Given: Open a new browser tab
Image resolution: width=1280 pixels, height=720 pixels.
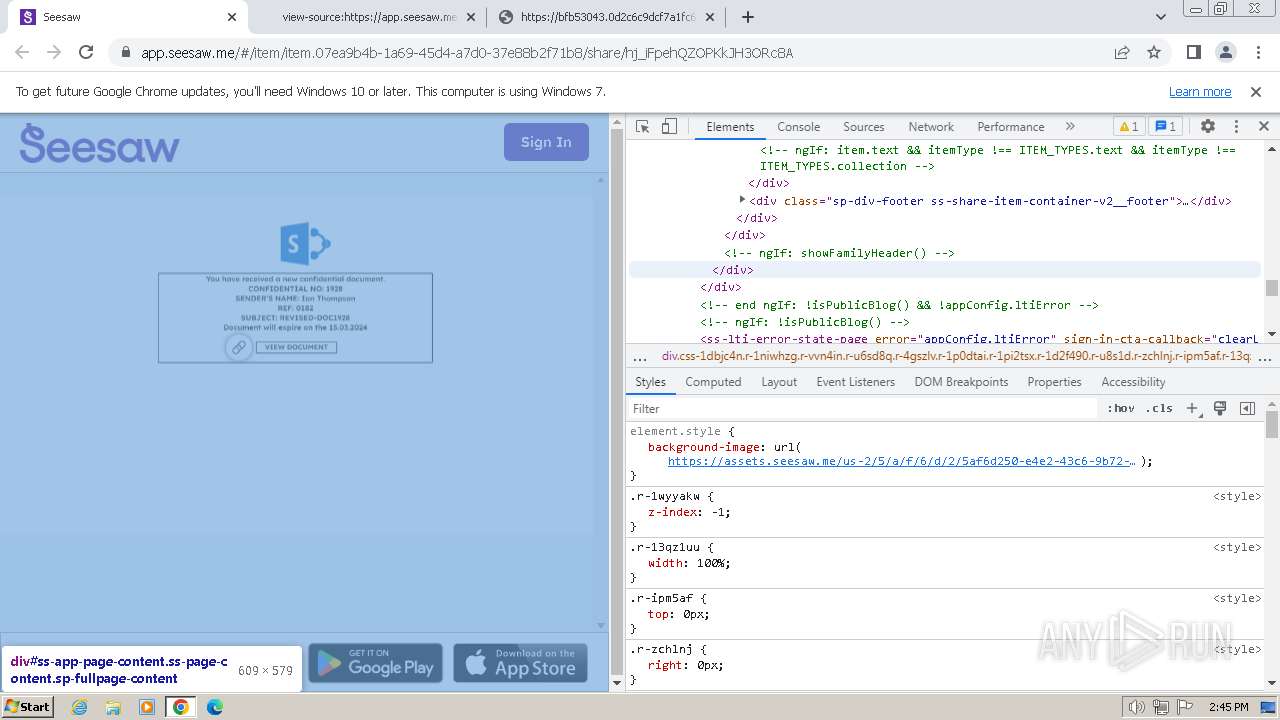Looking at the screenshot, I should click(748, 17).
